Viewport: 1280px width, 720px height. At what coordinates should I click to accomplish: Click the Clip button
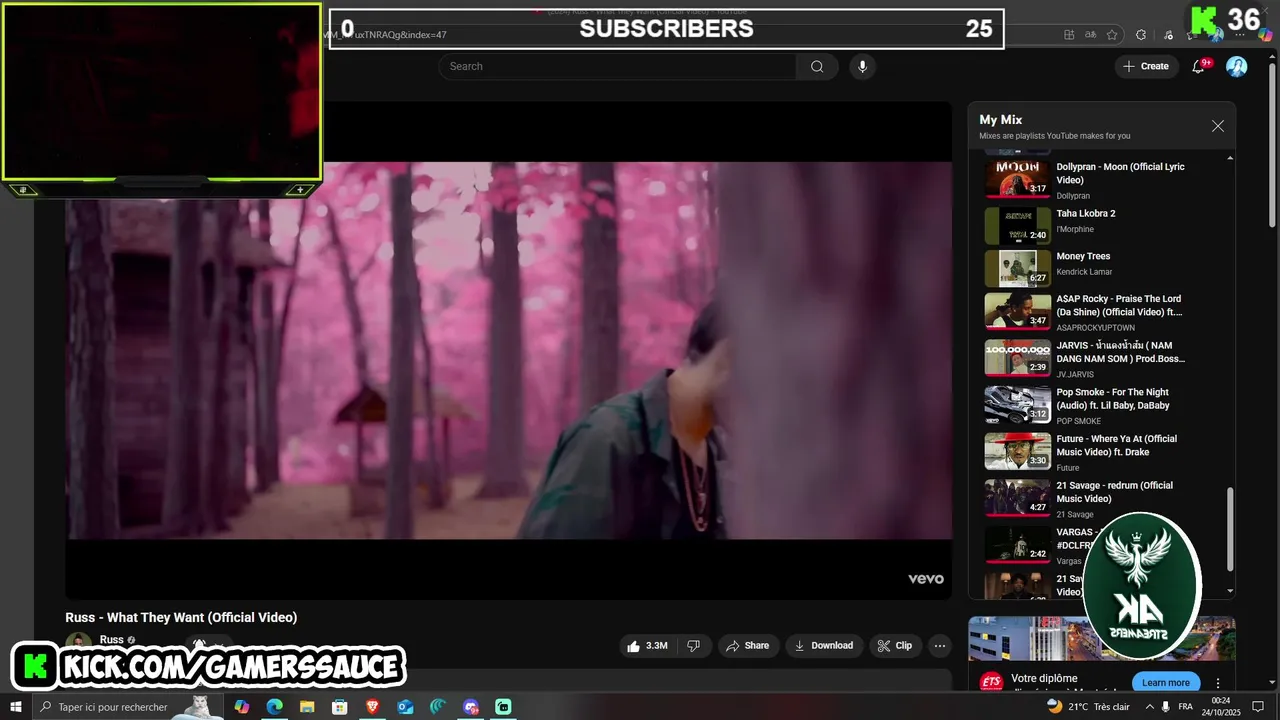point(894,646)
